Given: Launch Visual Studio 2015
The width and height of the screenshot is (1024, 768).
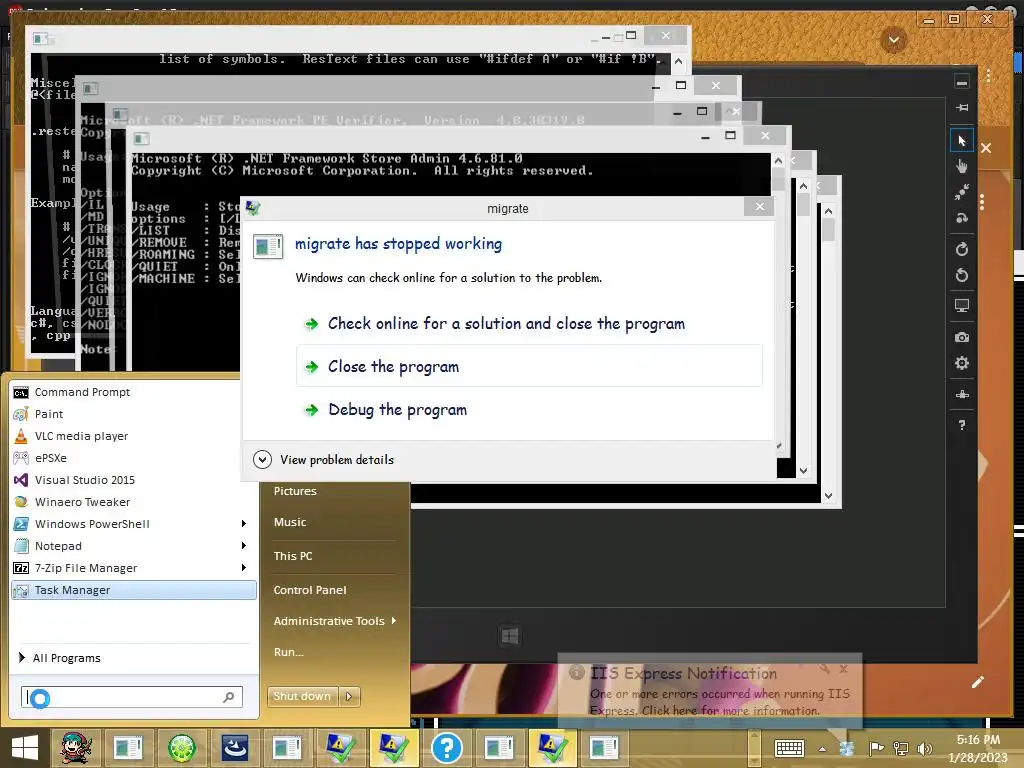Looking at the screenshot, I should click(x=134, y=480).
